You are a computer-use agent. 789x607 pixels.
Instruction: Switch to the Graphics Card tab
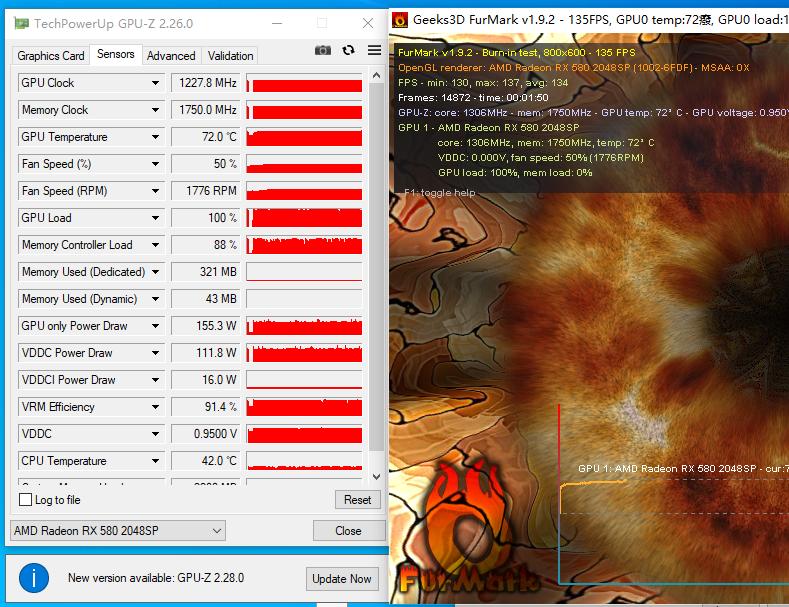point(51,55)
